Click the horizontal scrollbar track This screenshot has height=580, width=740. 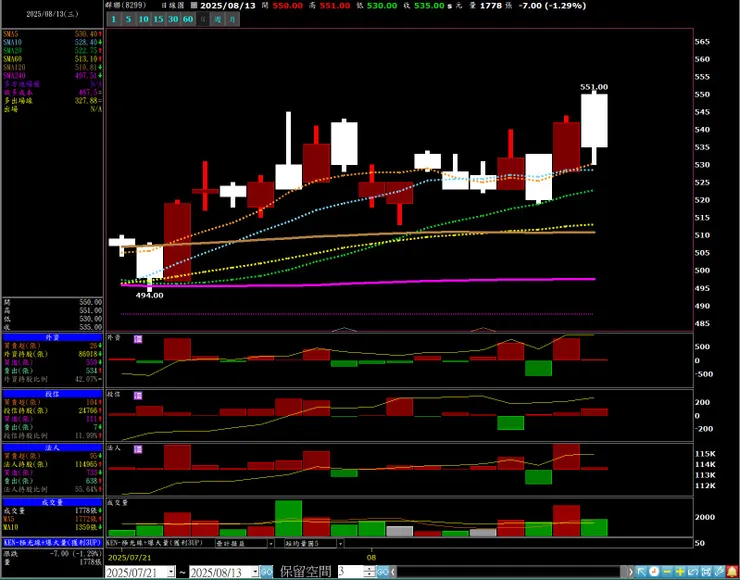tap(509, 572)
